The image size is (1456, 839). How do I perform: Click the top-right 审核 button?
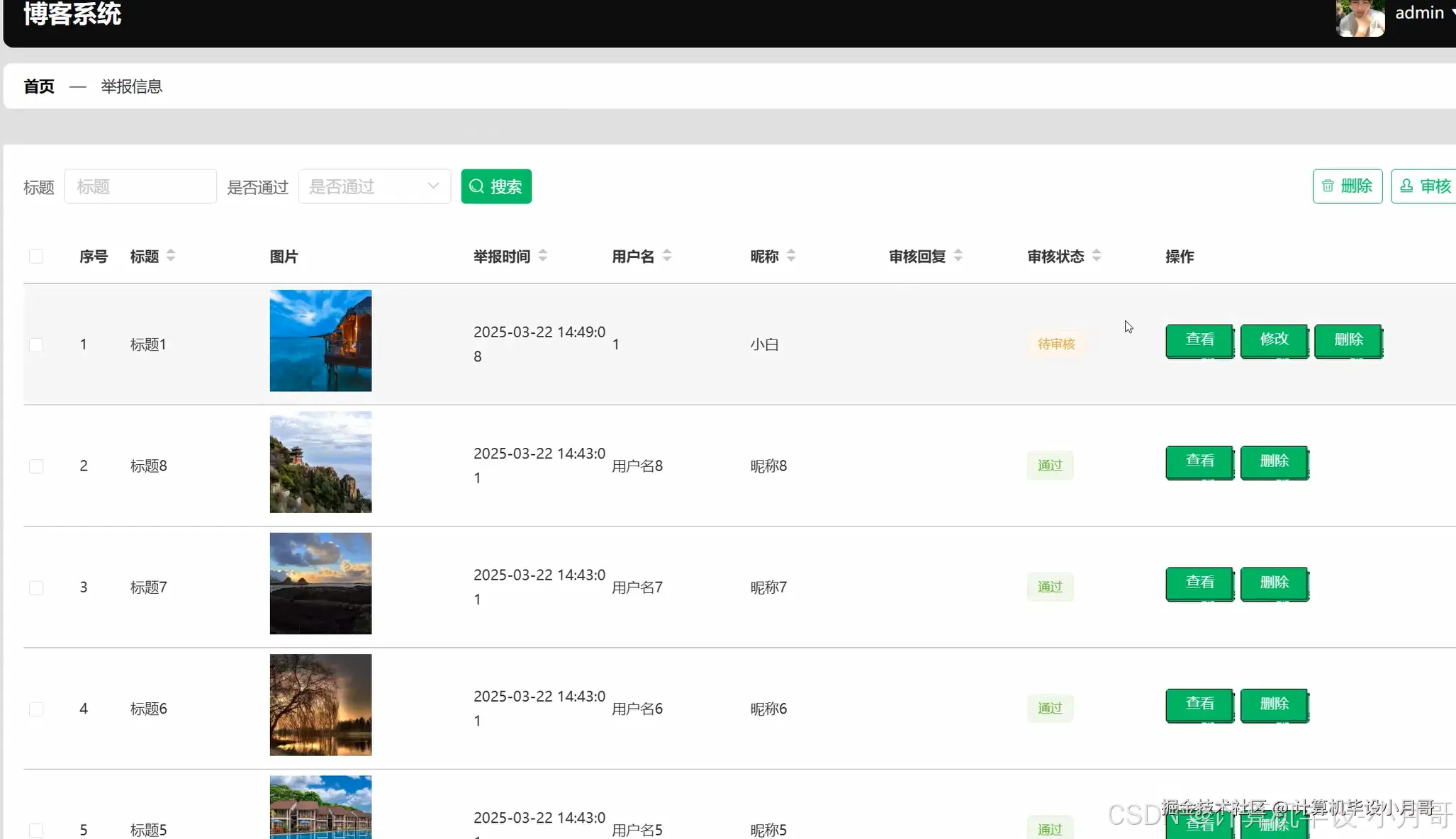pos(1425,186)
